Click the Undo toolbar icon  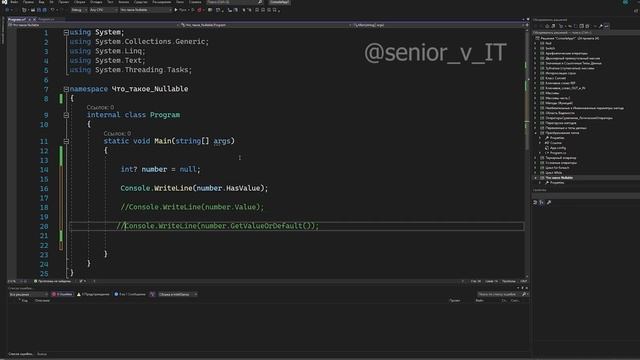pyautogui.click(x=52, y=10)
